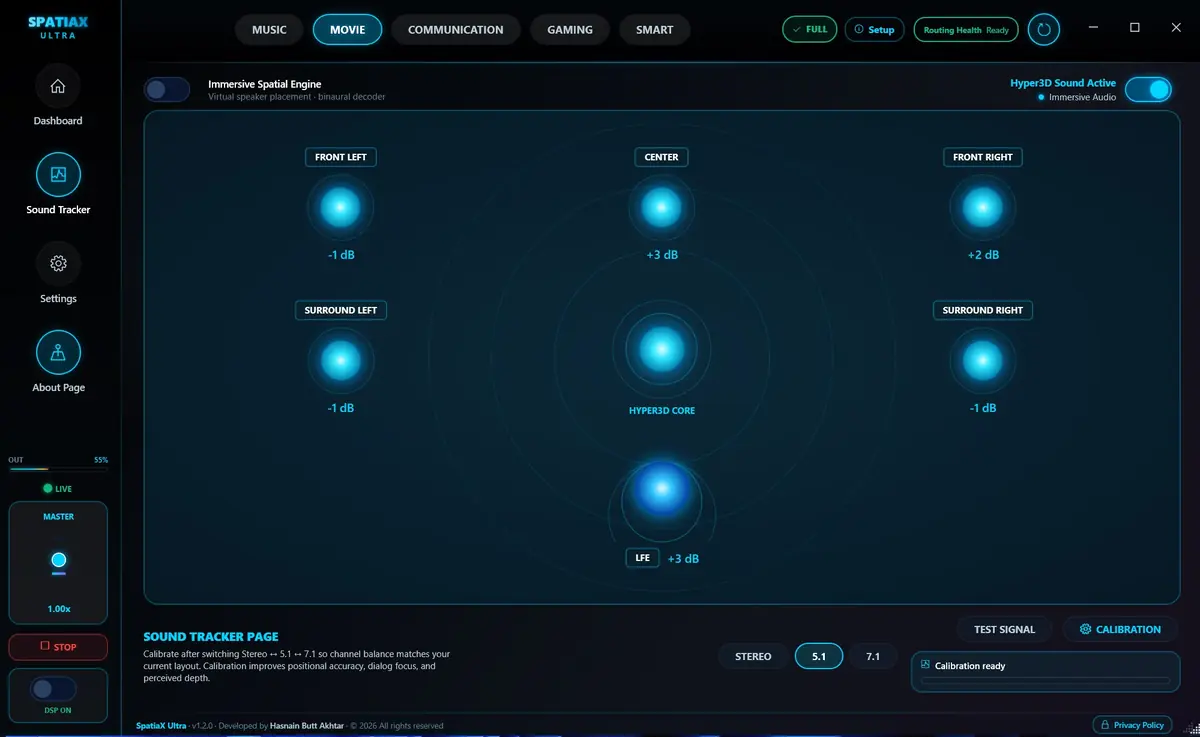
Task: Run the CALIBRATION button
Action: 1120,629
